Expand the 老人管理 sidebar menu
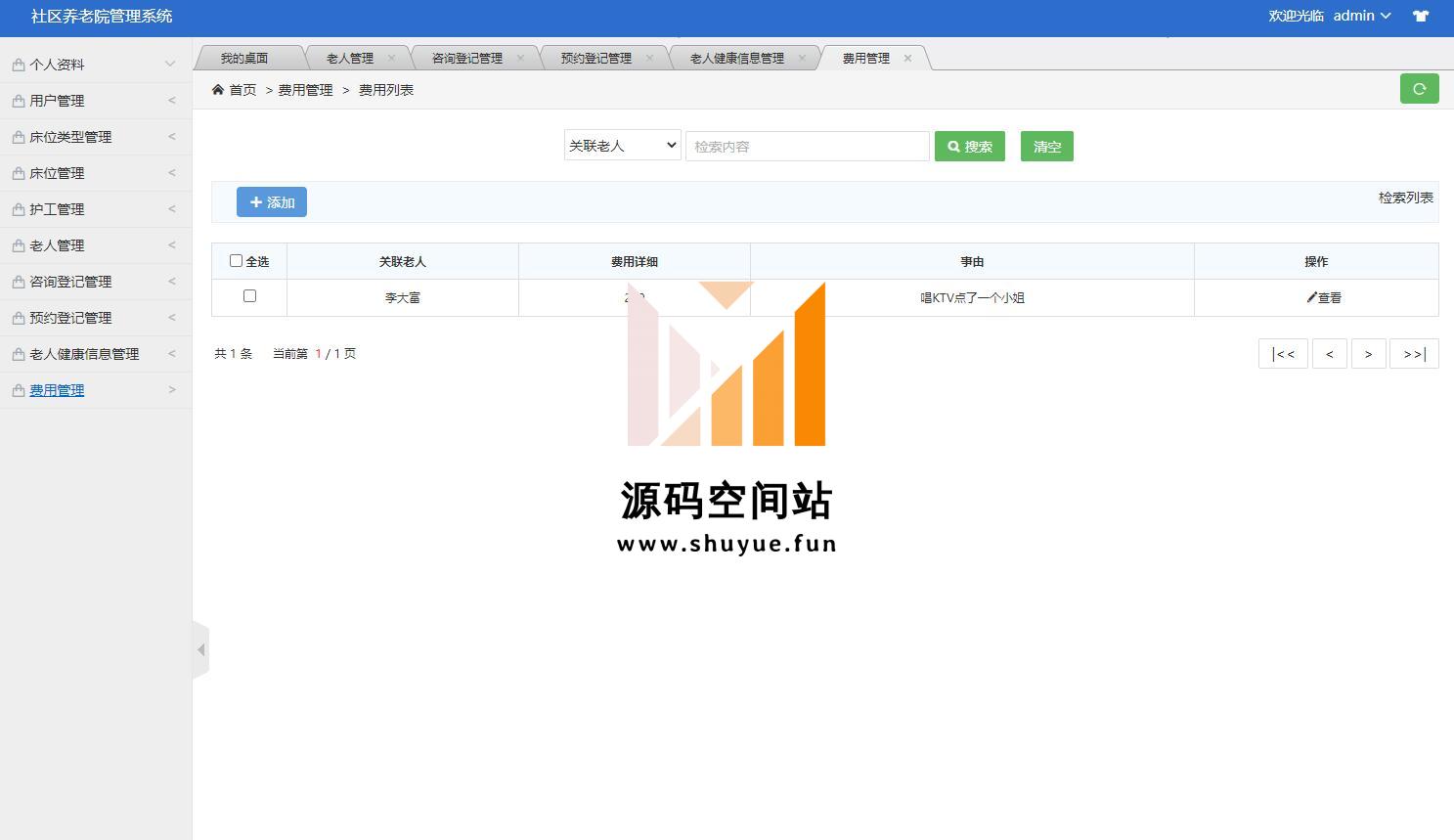1454x840 pixels. (x=96, y=245)
